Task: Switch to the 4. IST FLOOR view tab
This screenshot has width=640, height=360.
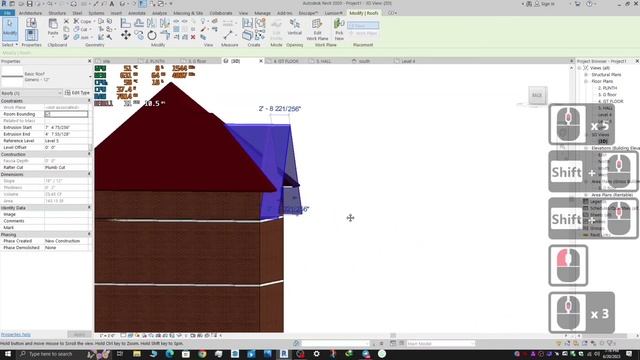Action: [x=286, y=61]
